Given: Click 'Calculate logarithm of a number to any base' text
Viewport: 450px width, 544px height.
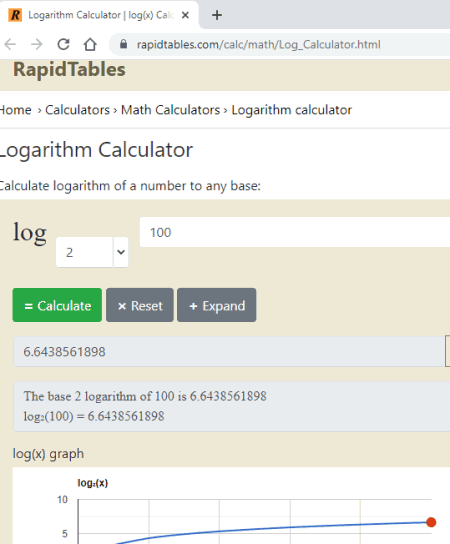Looking at the screenshot, I should [x=130, y=186].
